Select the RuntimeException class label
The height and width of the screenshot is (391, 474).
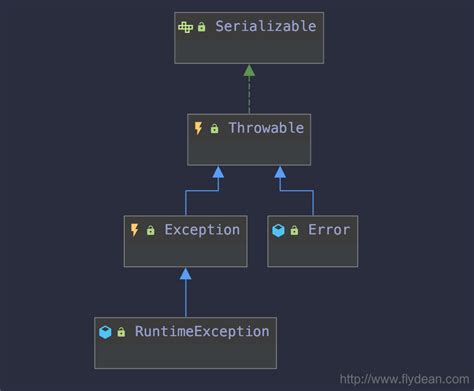coord(202,332)
